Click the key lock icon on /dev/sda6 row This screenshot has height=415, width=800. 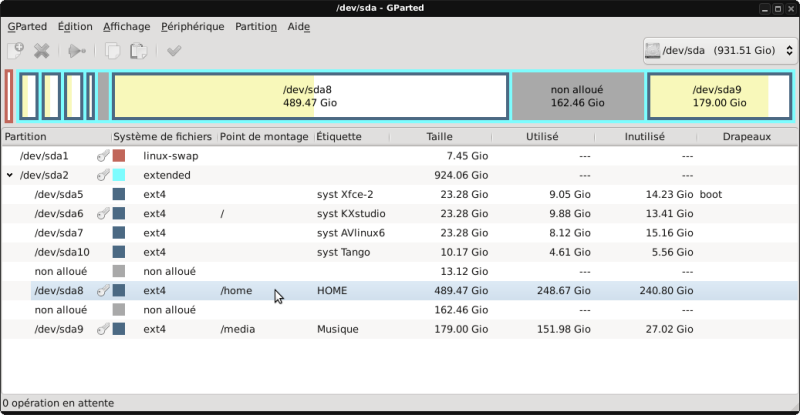click(103, 213)
